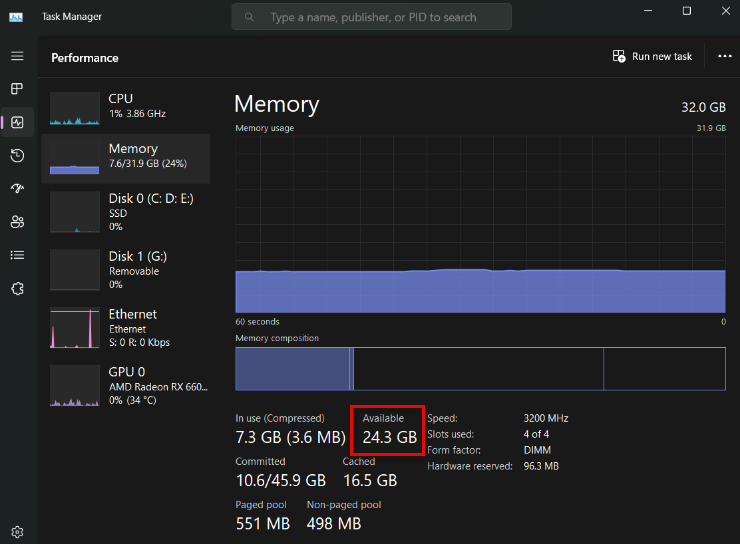740x544 pixels.
Task: Open Task Manager settings gear
Action: point(17,532)
